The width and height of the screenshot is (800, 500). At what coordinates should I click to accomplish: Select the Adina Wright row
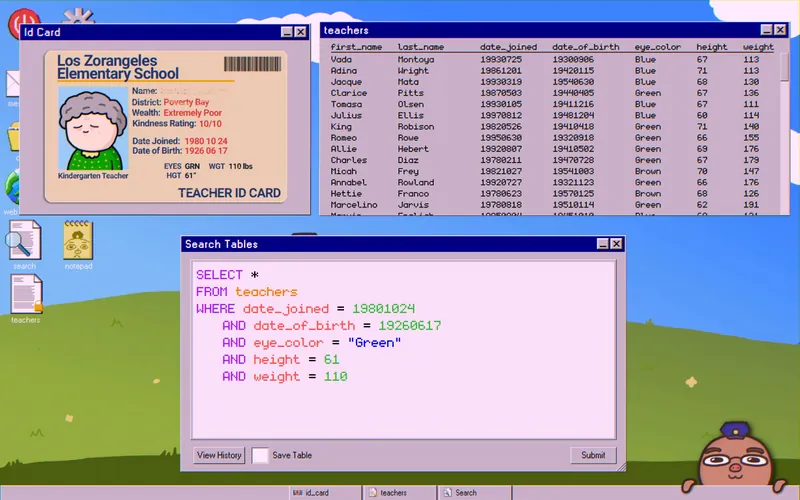click(x=552, y=70)
